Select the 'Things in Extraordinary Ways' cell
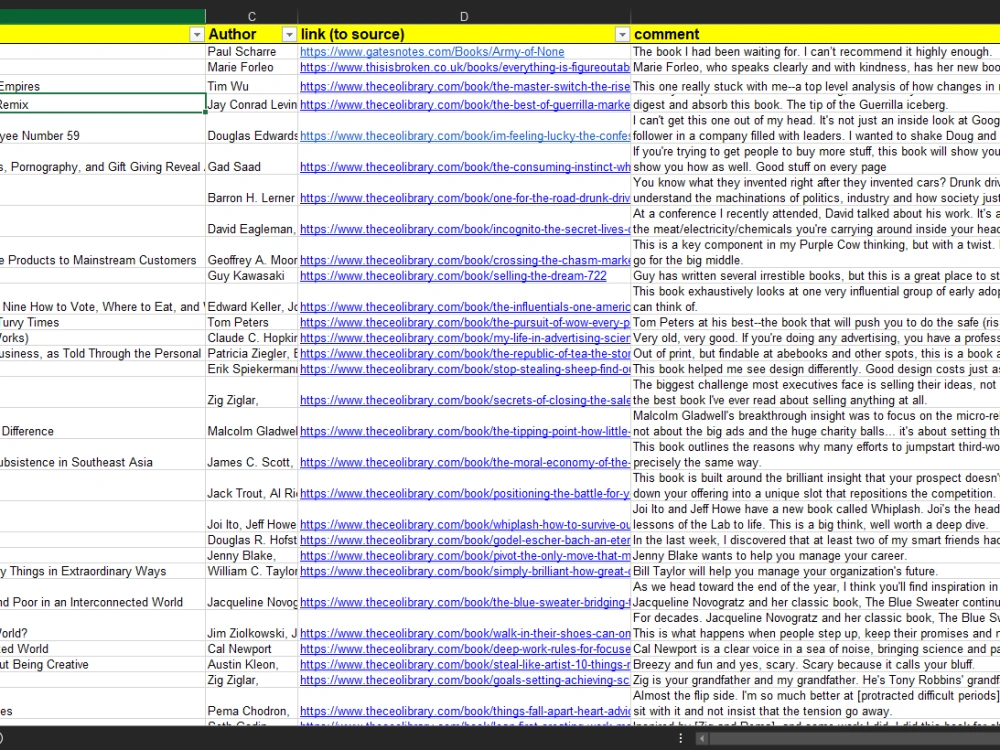The height and width of the screenshot is (750, 1000). point(103,571)
